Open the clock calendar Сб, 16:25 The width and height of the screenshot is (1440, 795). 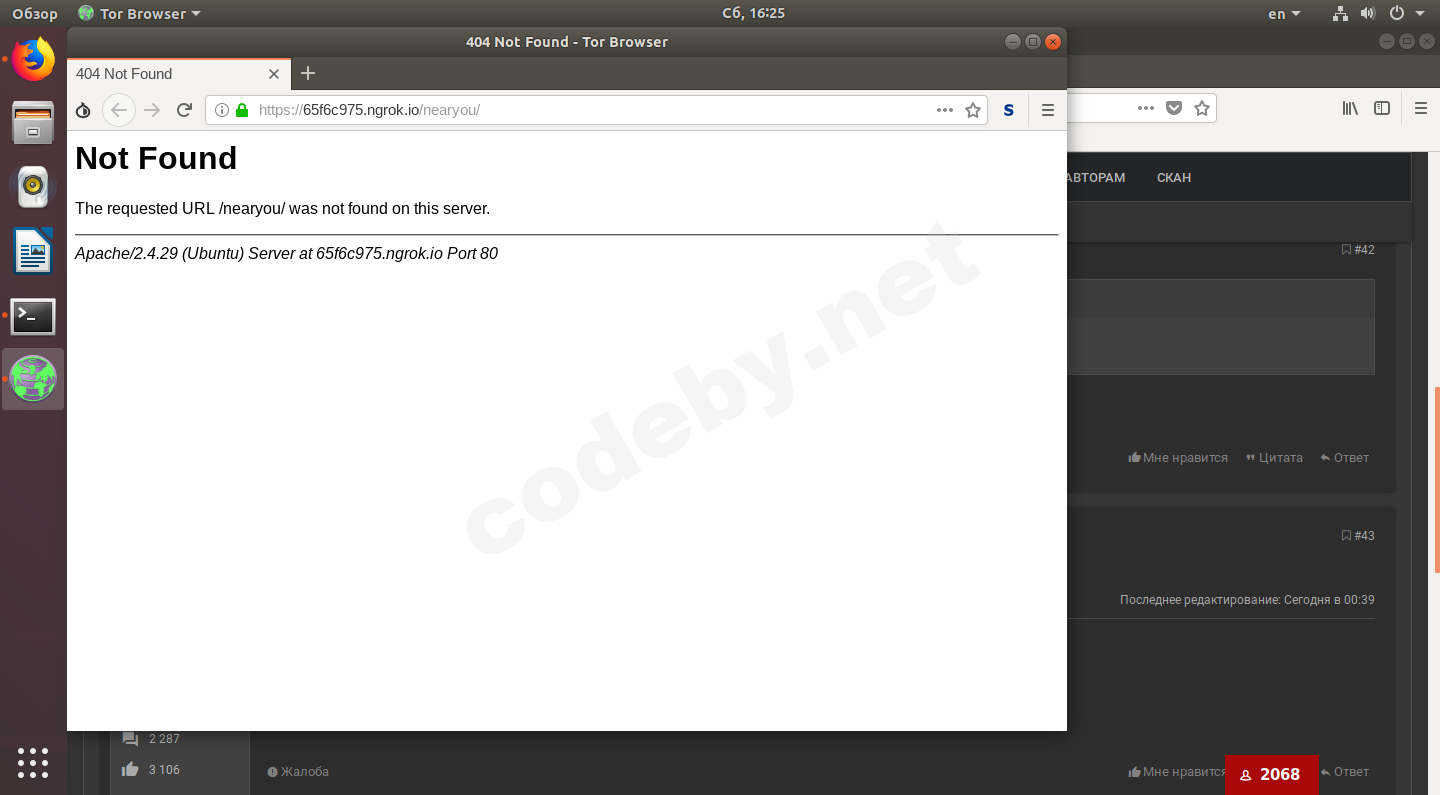pos(753,14)
